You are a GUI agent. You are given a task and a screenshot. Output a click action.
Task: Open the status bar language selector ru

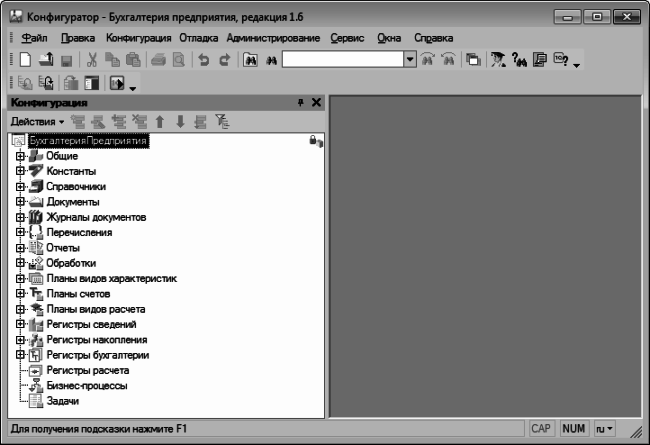pos(604,429)
